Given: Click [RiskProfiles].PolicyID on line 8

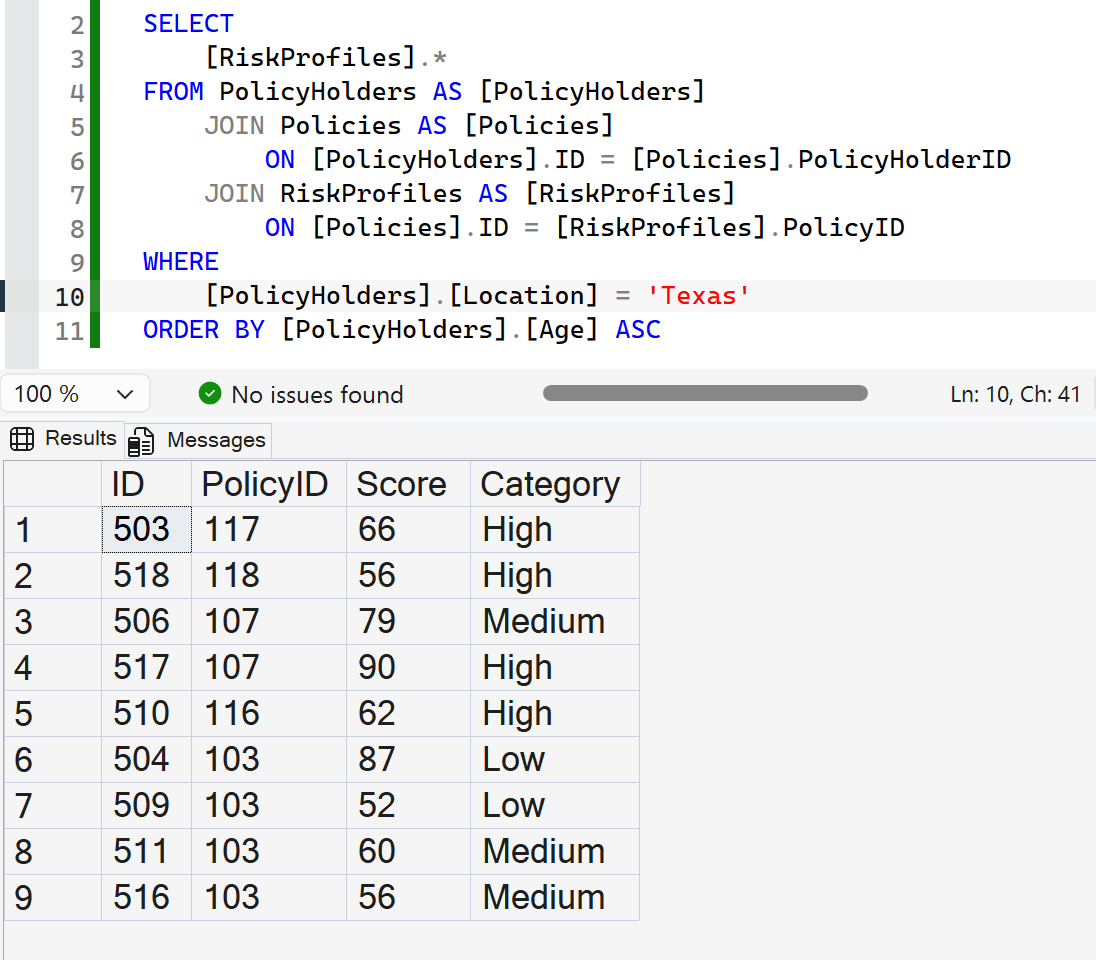Looking at the screenshot, I should point(730,228).
